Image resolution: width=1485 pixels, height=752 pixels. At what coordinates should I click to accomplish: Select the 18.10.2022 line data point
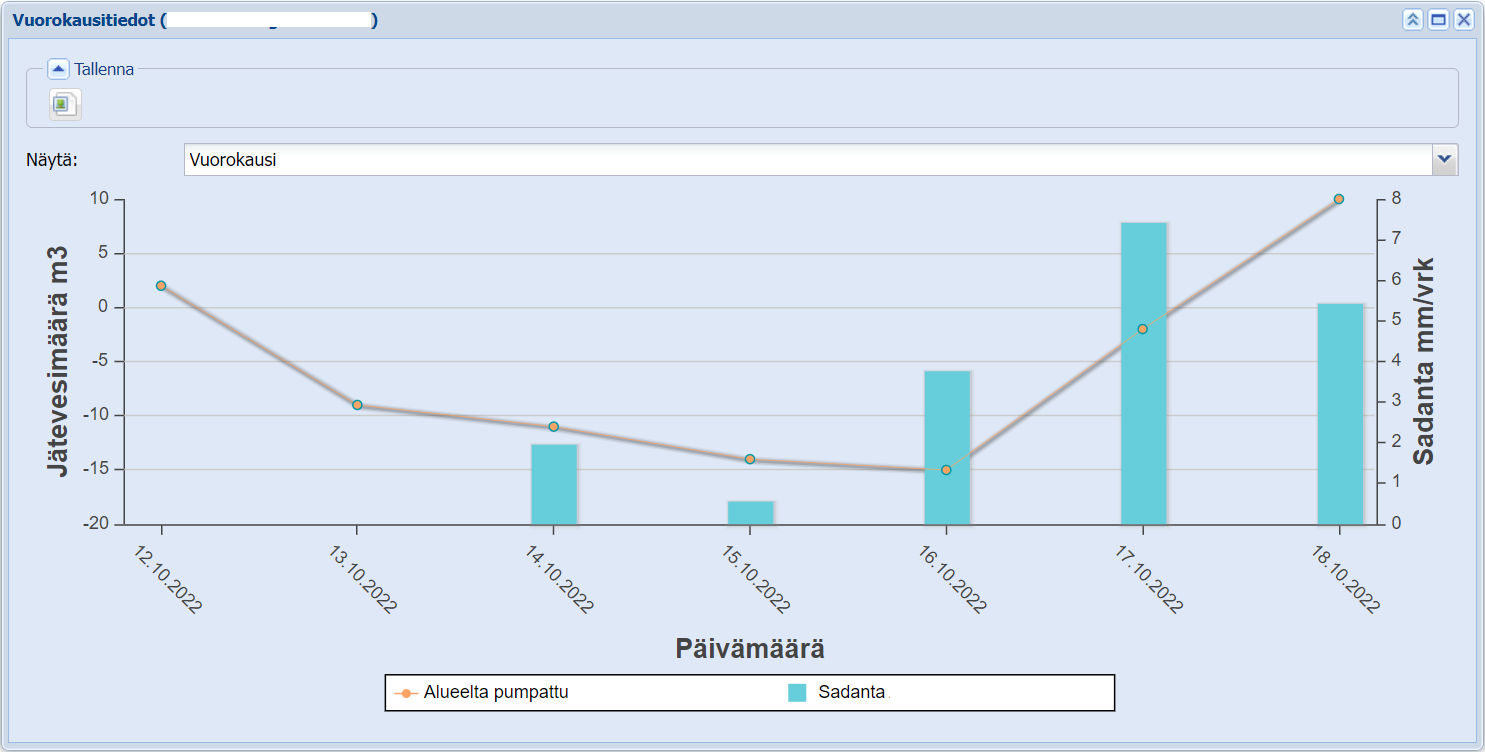(1339, 199)
